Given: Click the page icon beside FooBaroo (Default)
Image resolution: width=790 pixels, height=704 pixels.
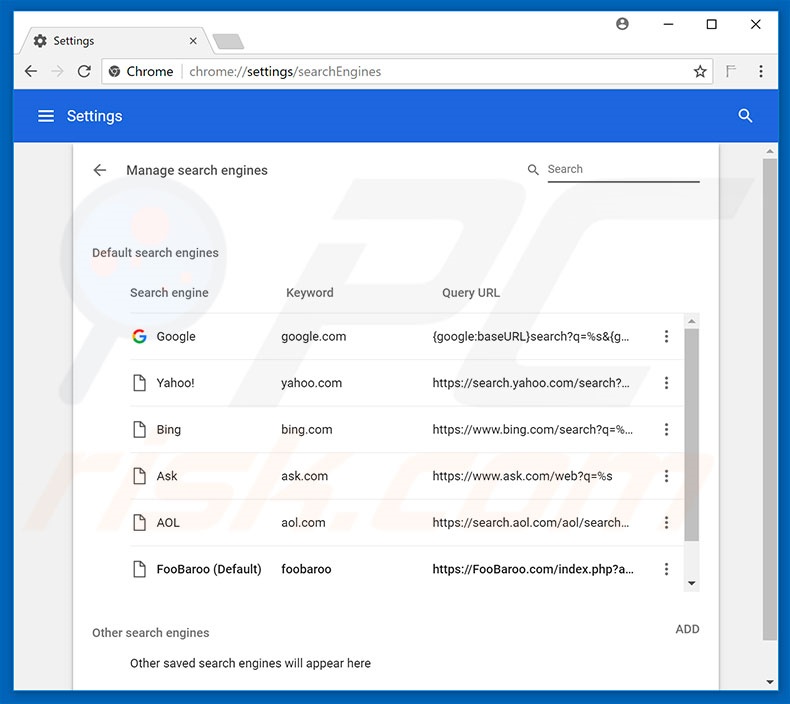Looking at the screenshot, I should (139, 569).
